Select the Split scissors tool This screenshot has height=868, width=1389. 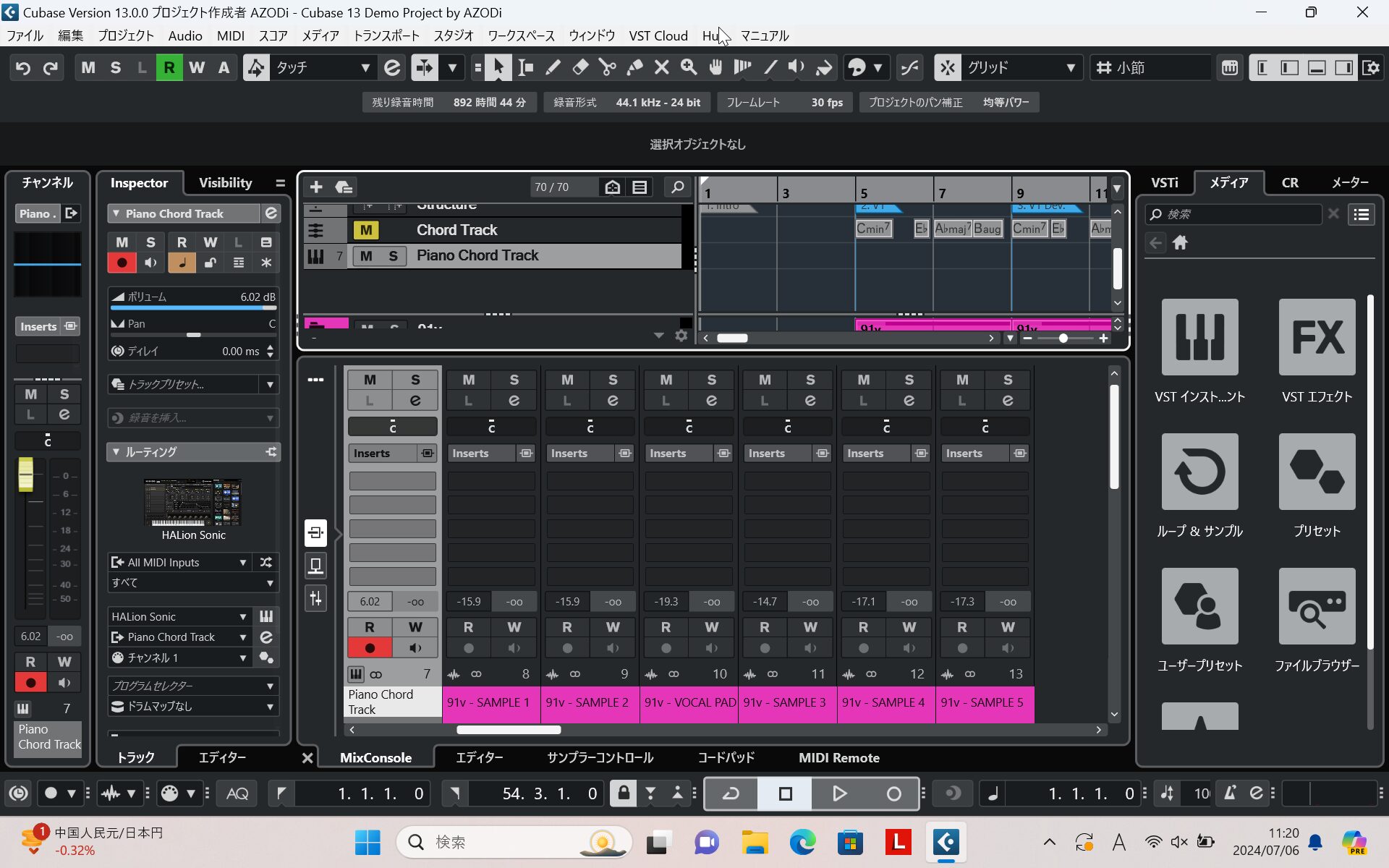click(608, 68)
